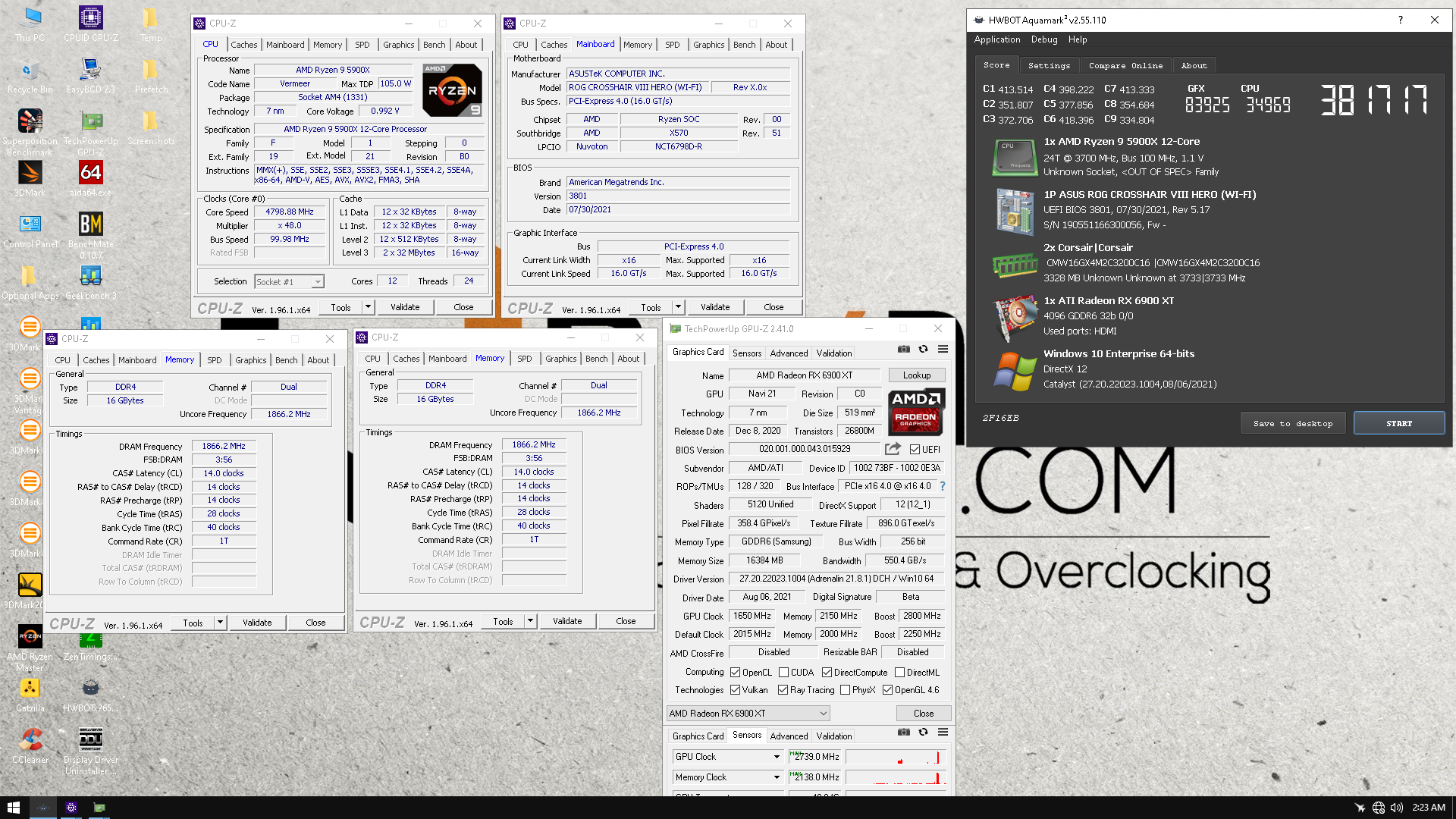Toggle the CUDA checkbox
1456x819 pixels.
click(783, 673)
